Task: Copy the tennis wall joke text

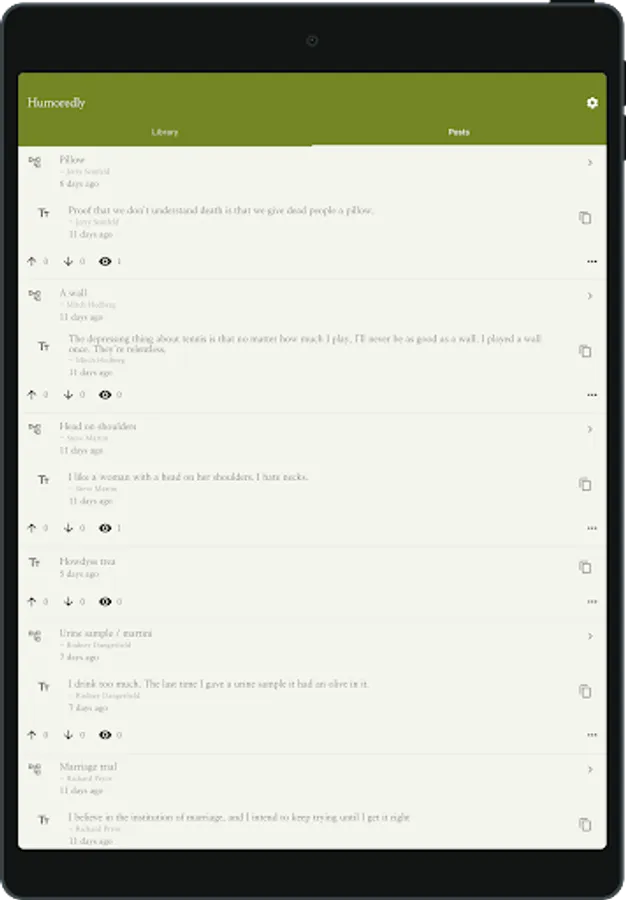Action: pos(585,351)
